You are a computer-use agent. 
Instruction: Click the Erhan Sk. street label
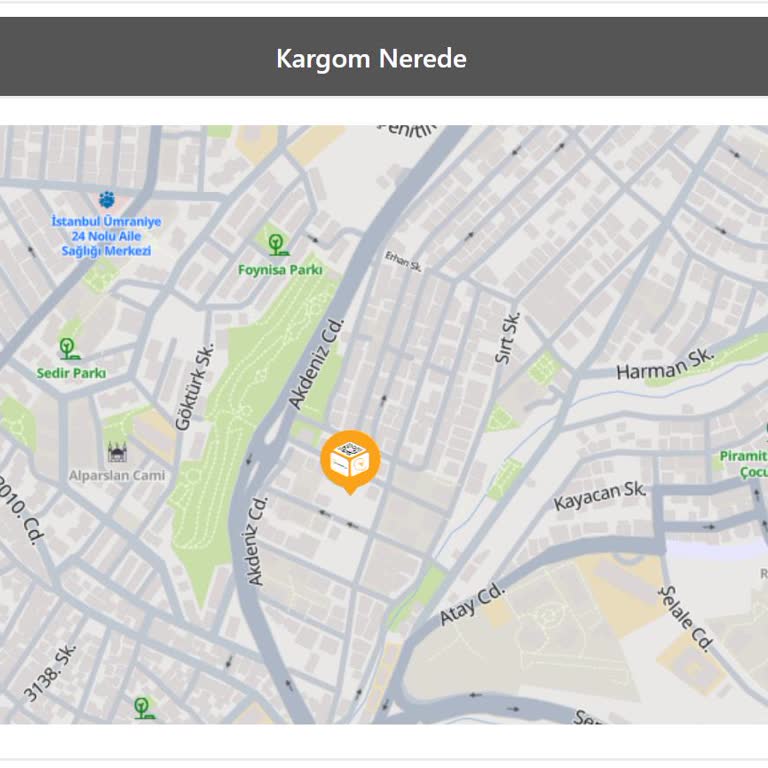coord(403,261)
